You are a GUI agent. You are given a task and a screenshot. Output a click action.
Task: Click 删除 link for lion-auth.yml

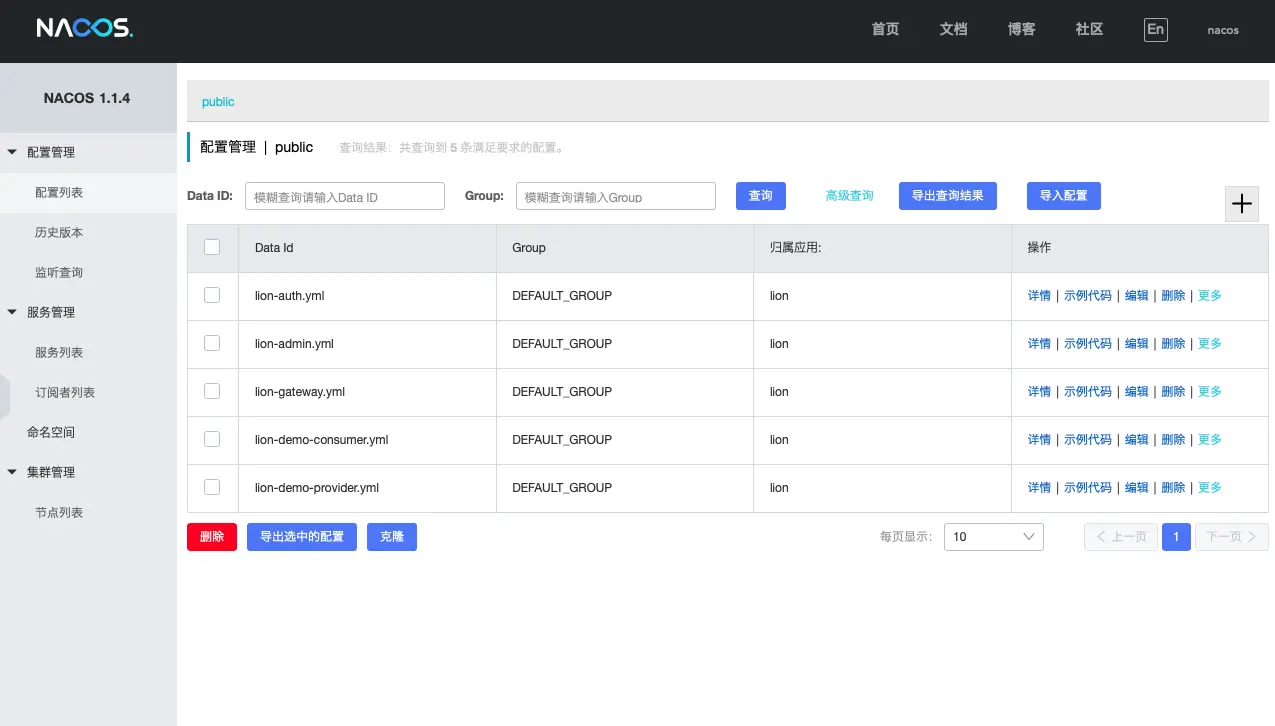(x=1173, y=296)
